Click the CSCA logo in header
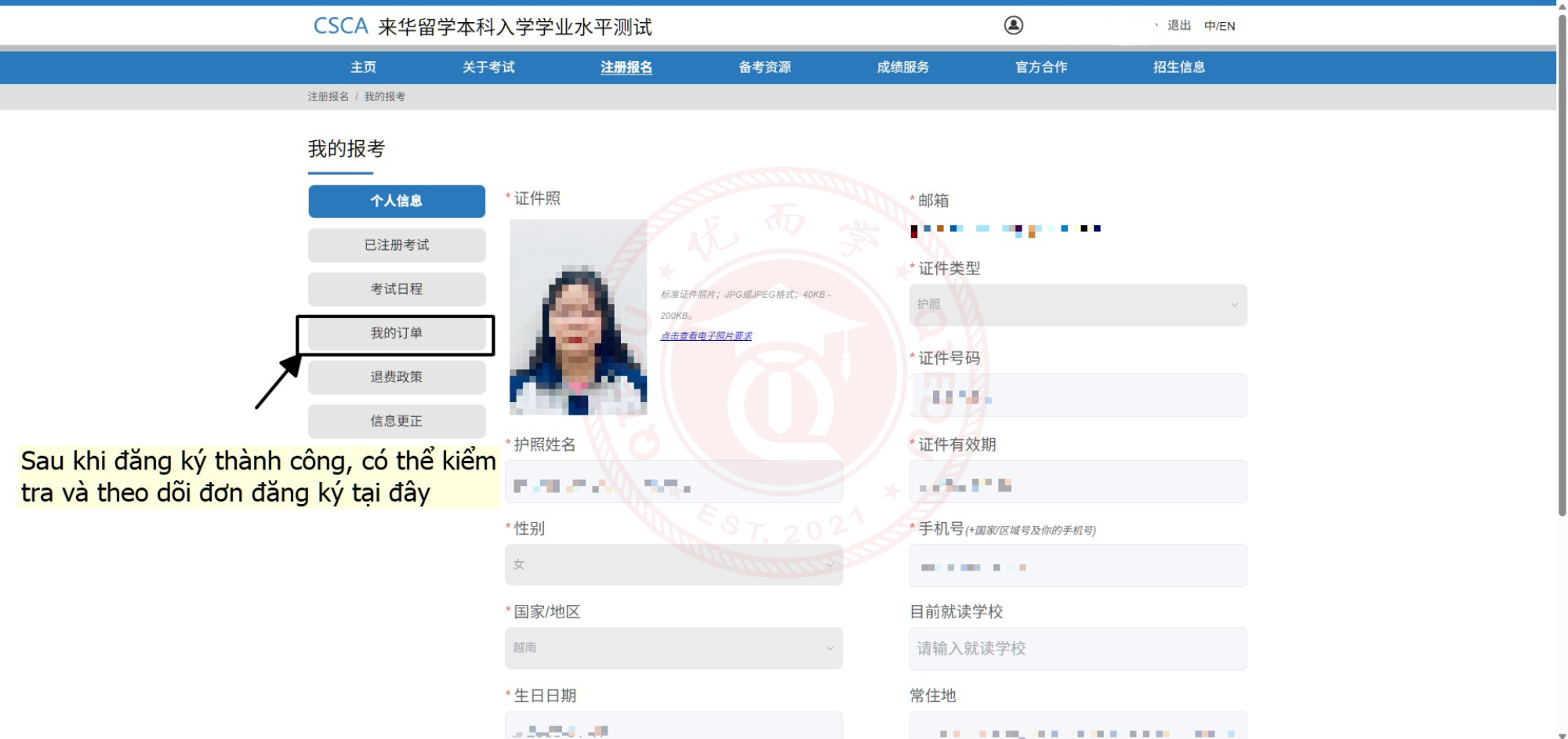Viewport: 1568px width, 739px height. [x=340, y=27]
